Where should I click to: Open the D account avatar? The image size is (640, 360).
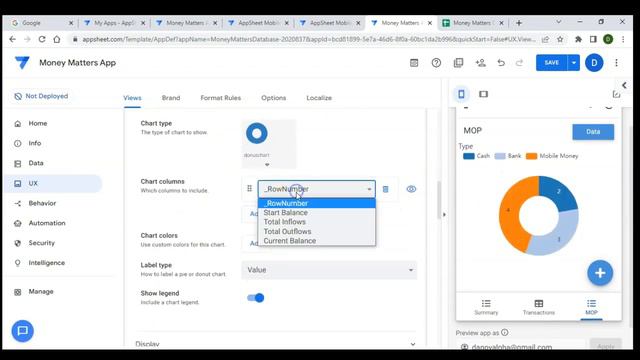coord(594,63)
